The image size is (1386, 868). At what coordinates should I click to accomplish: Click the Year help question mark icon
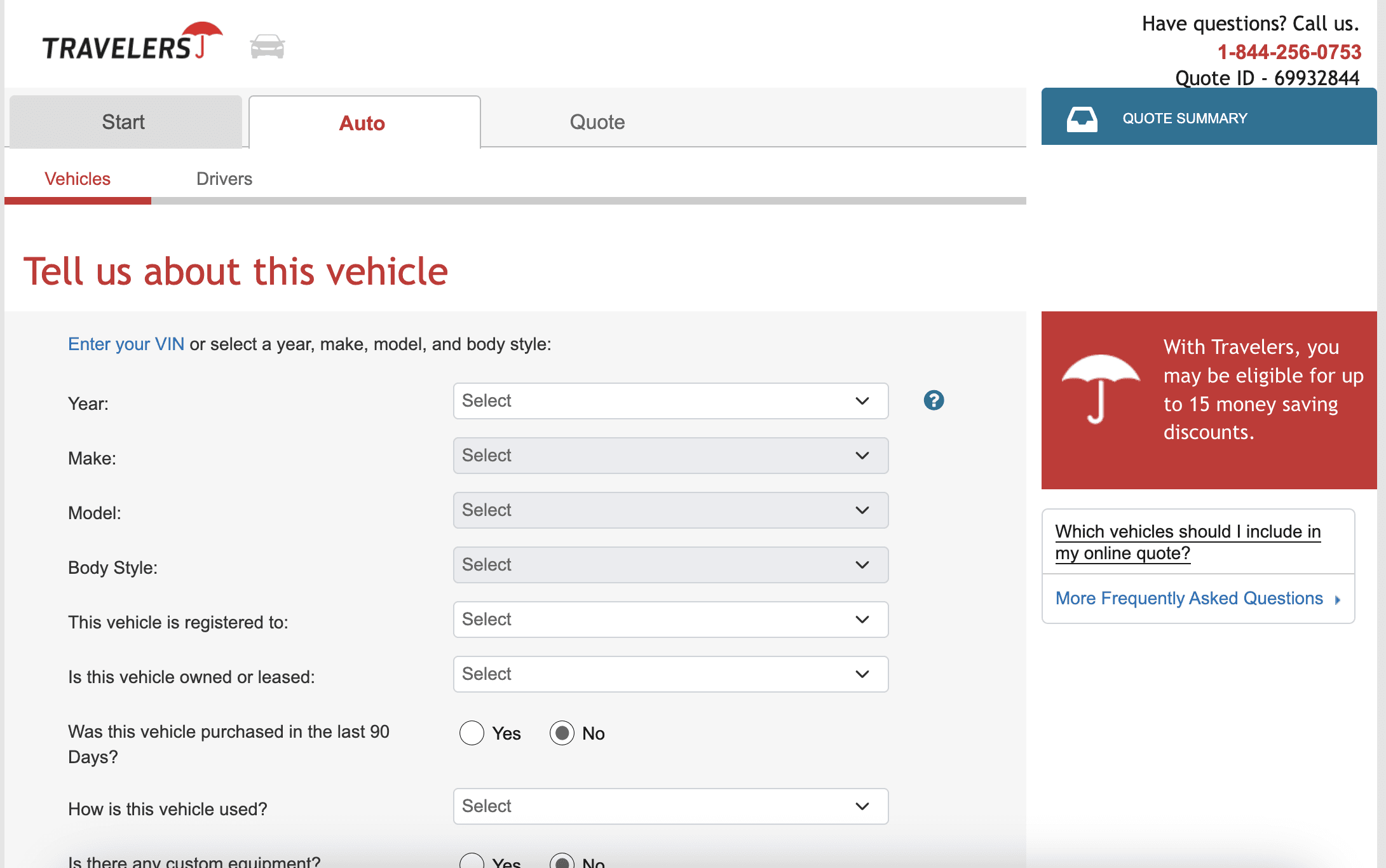933,400
